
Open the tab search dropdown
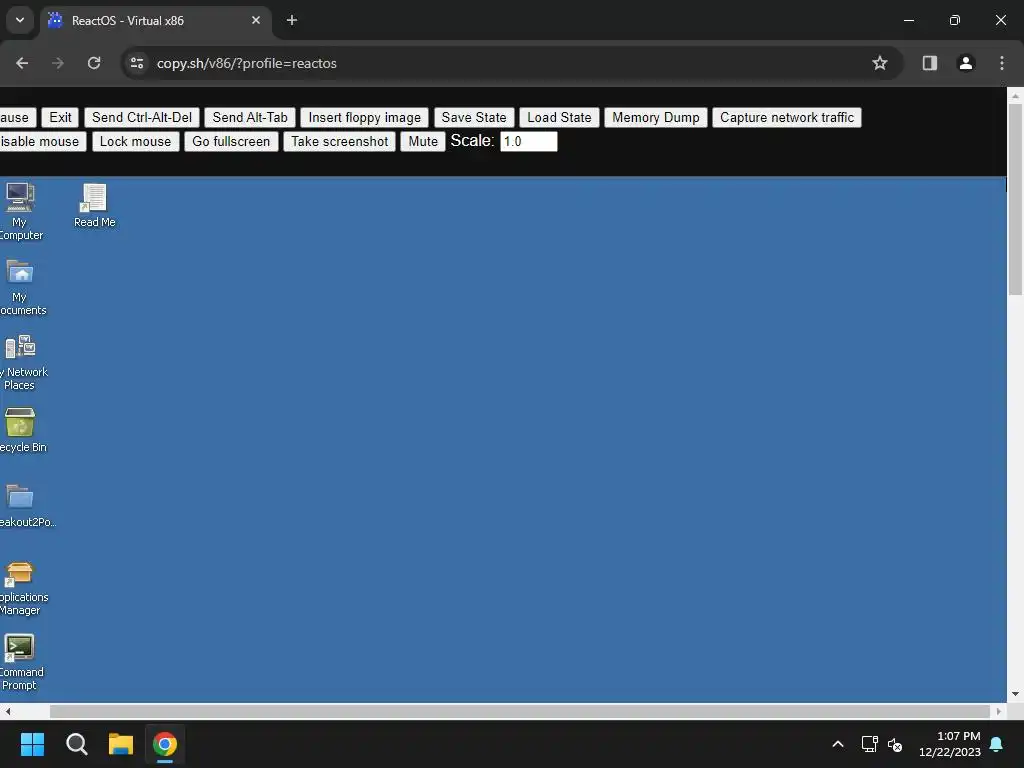pos(20,20)
